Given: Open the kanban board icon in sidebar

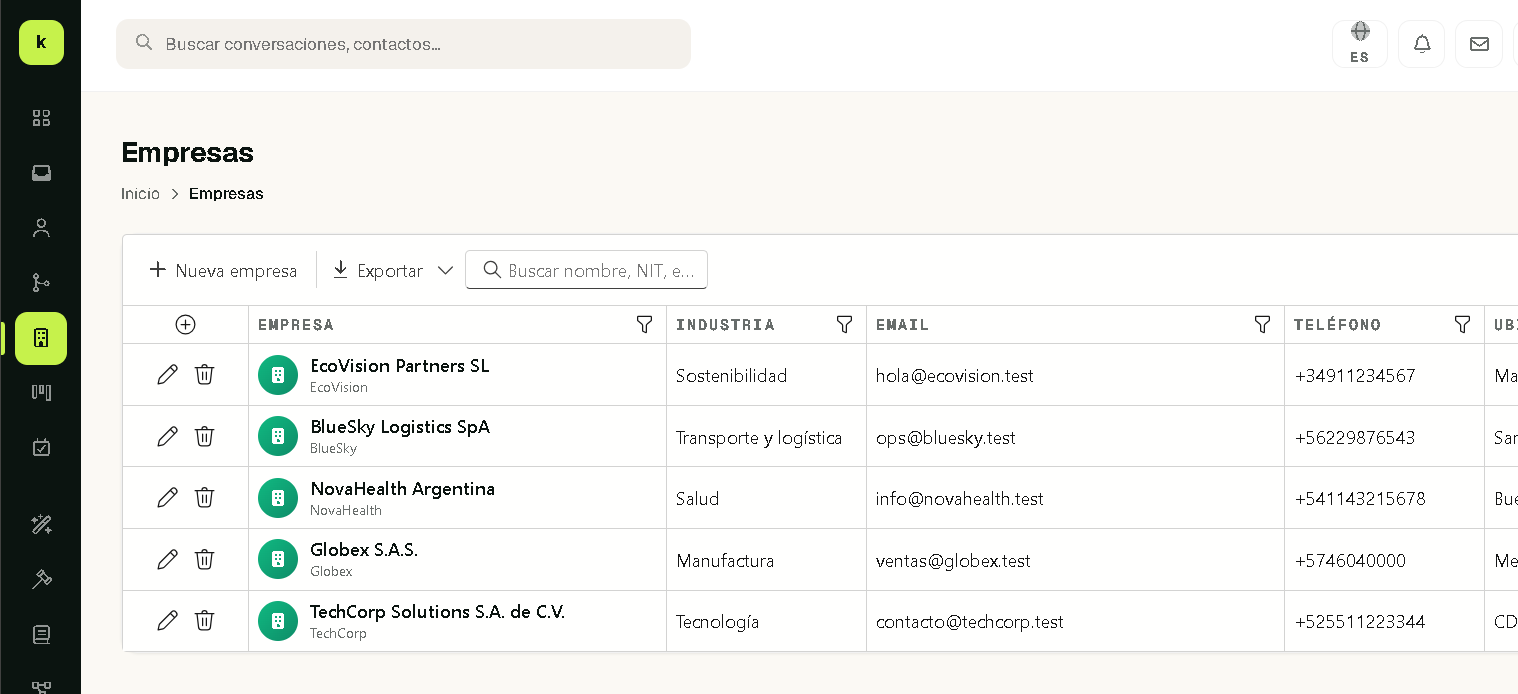Looking at the screenshot, I should click(41, 392).
